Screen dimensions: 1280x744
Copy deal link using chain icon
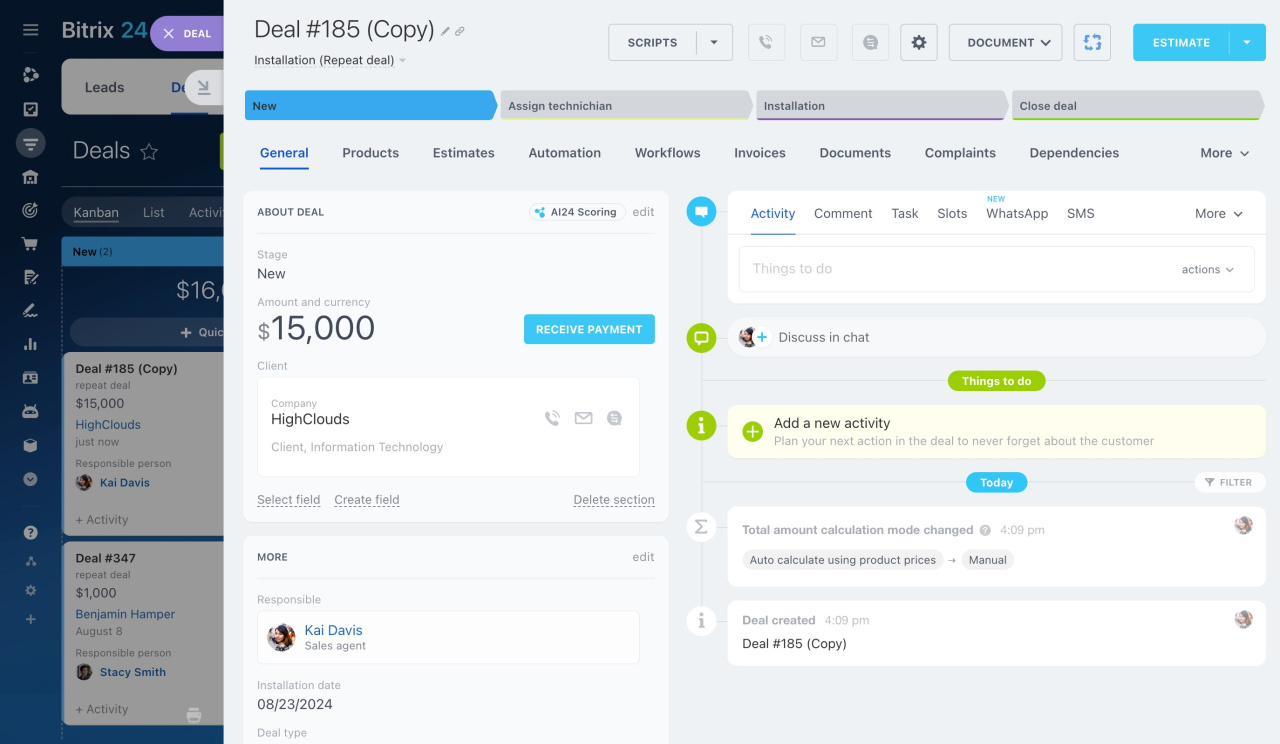click(x=460, y=31)
